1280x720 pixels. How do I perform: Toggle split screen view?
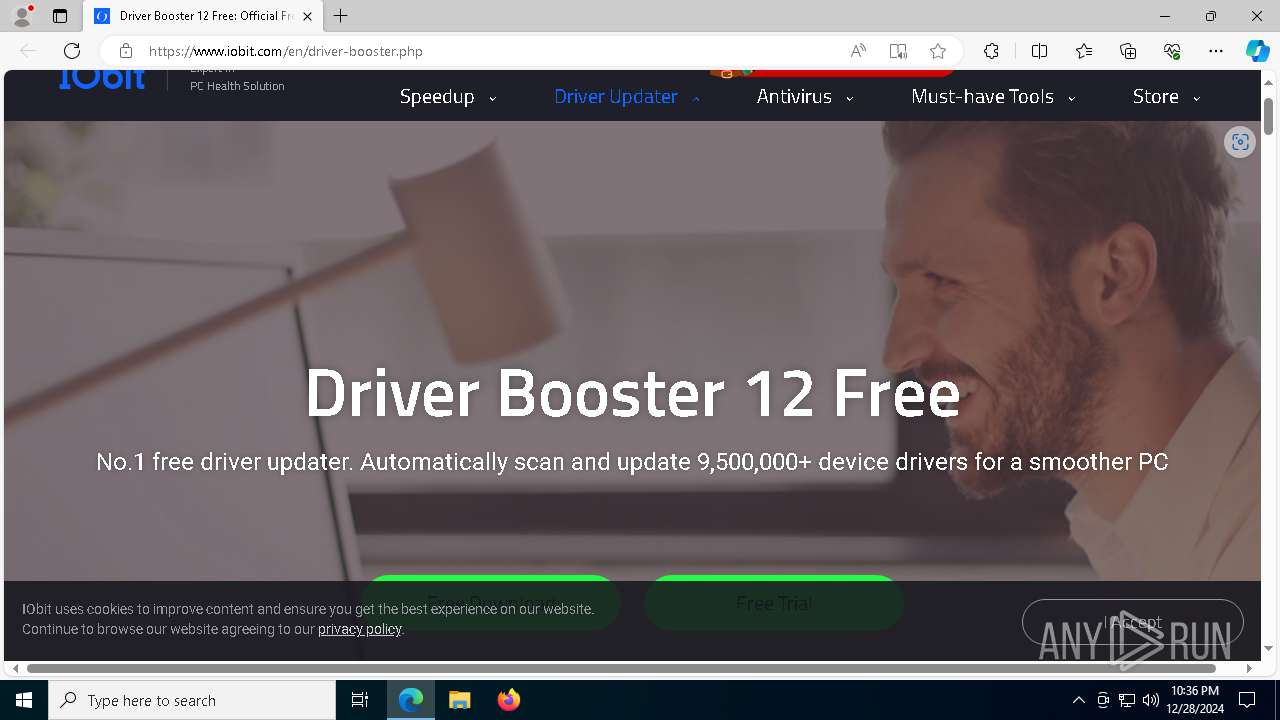1039,51
